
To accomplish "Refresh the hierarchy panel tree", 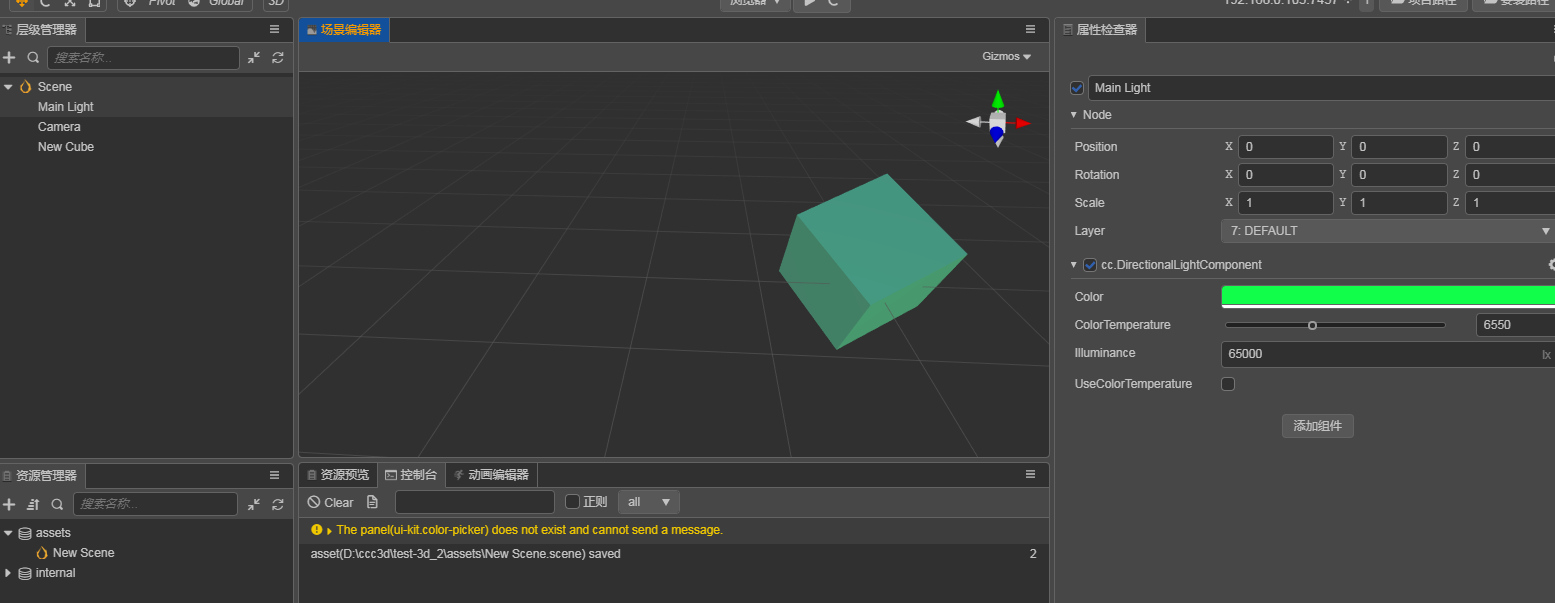I will 278,58.
